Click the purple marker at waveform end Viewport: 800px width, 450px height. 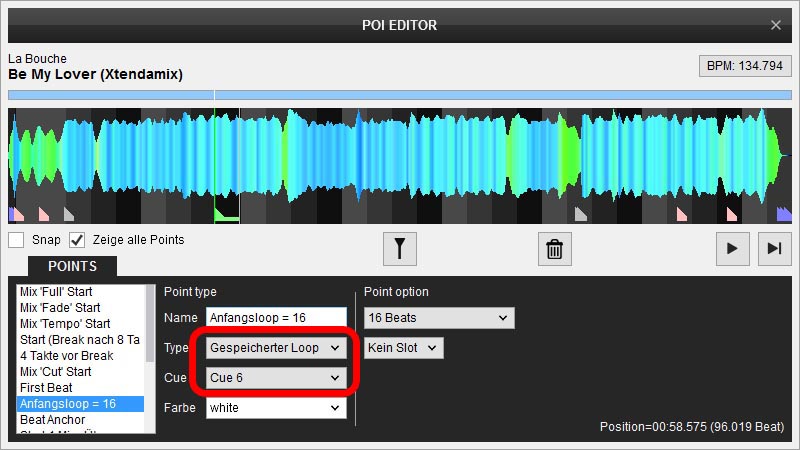pyautogui.click(x=784, y=214)
